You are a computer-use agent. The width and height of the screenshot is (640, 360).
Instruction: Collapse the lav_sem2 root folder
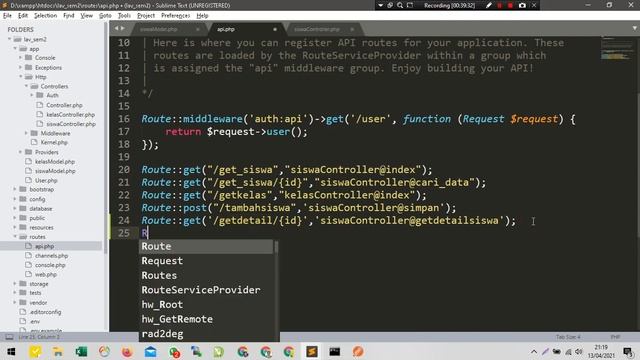tap(9, 39)
